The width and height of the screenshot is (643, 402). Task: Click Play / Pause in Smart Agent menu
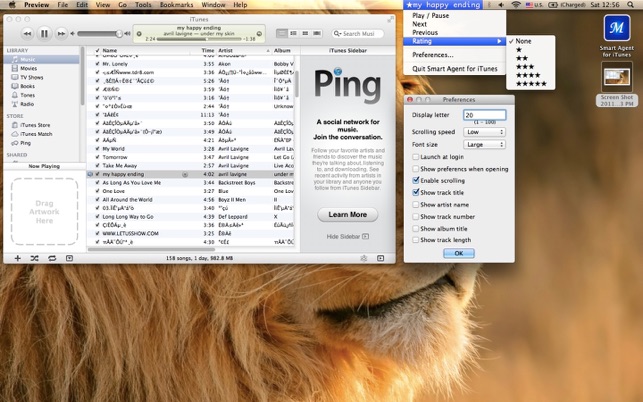pyautogui.click(x=454, y=16)
